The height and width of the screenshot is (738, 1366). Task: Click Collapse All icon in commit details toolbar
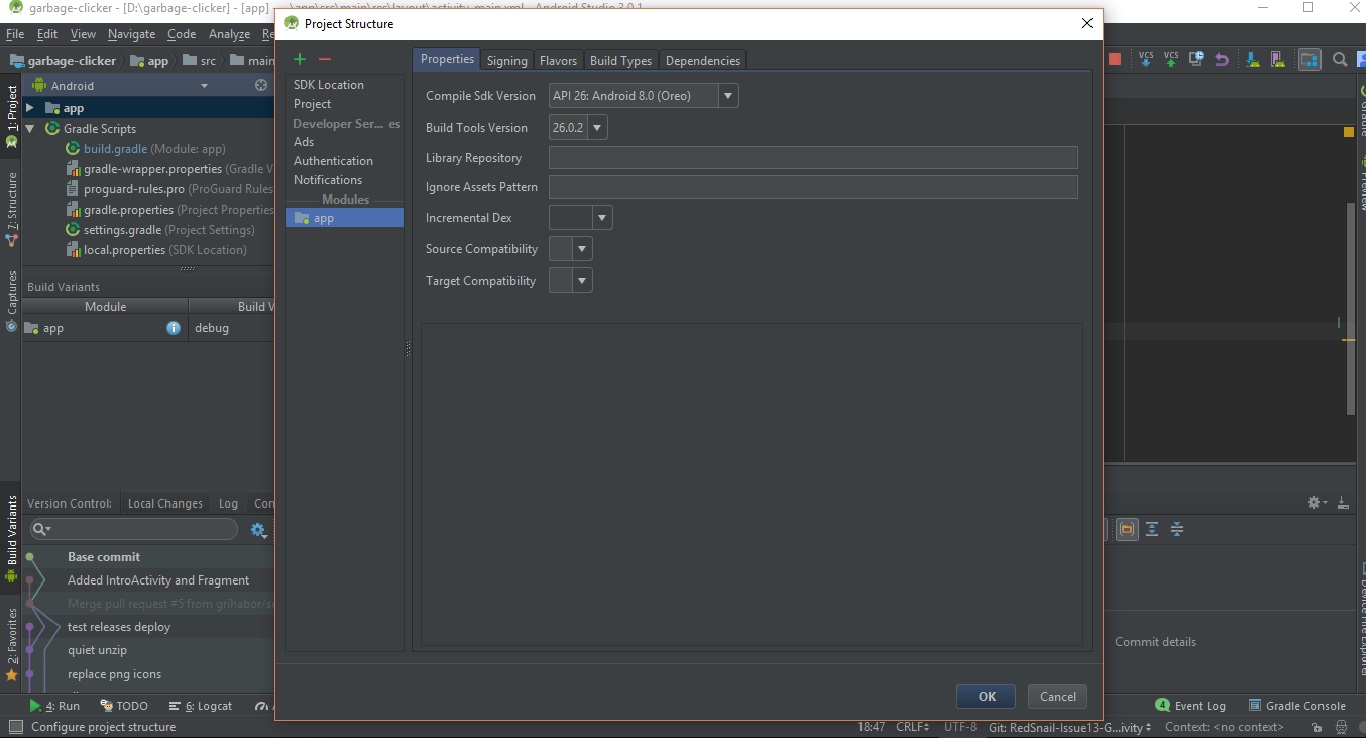click(x=1177, y=529)
